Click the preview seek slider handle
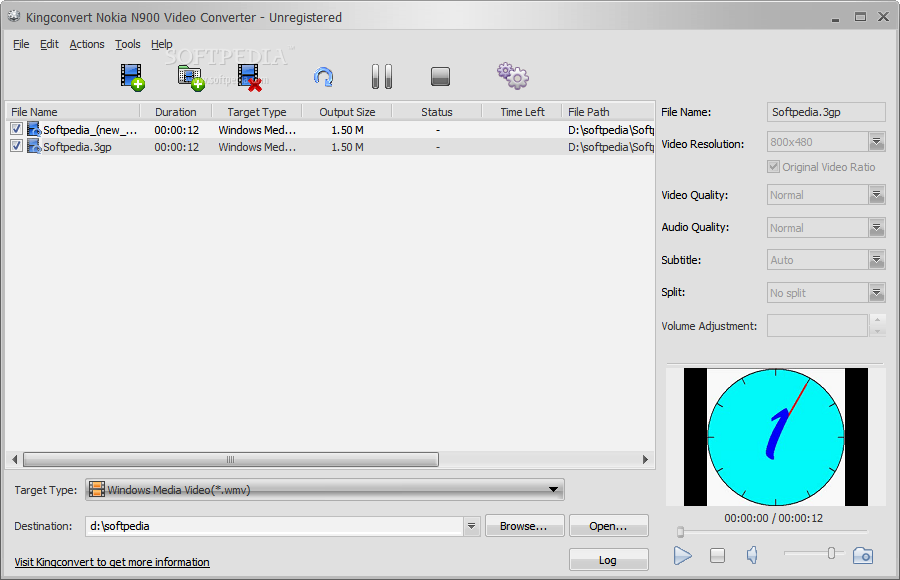The width and height of the screenshot is (900, 580). pyautogui.click(x=680, y=532)
